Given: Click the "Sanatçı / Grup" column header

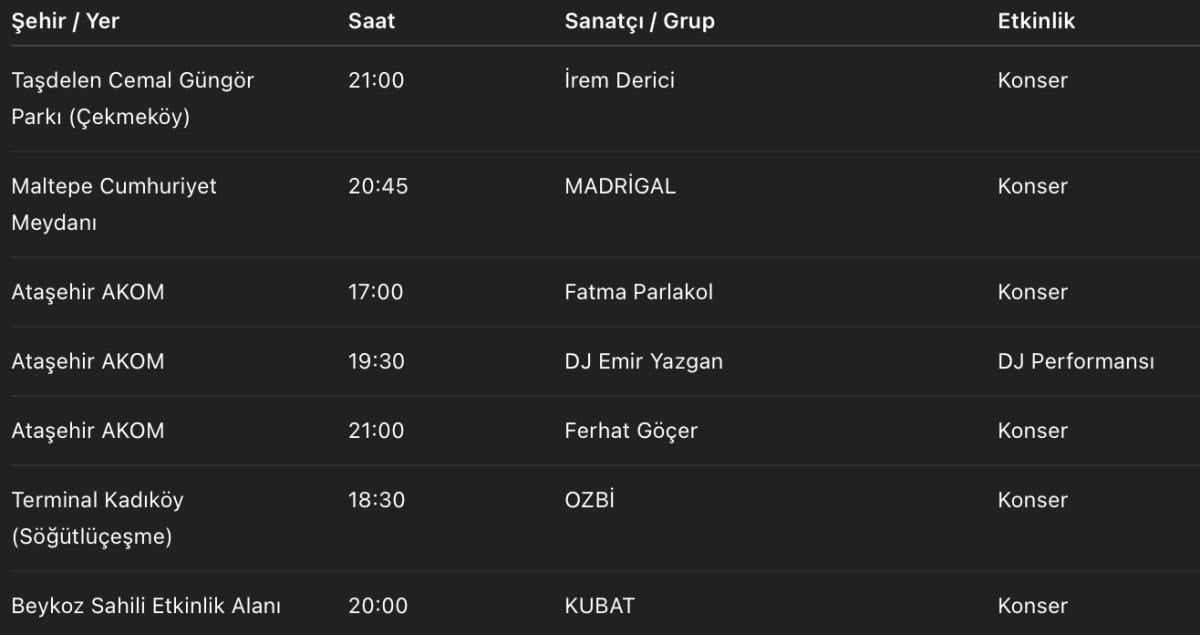Looking at the screenshot, I should click(x=639, y=21).
